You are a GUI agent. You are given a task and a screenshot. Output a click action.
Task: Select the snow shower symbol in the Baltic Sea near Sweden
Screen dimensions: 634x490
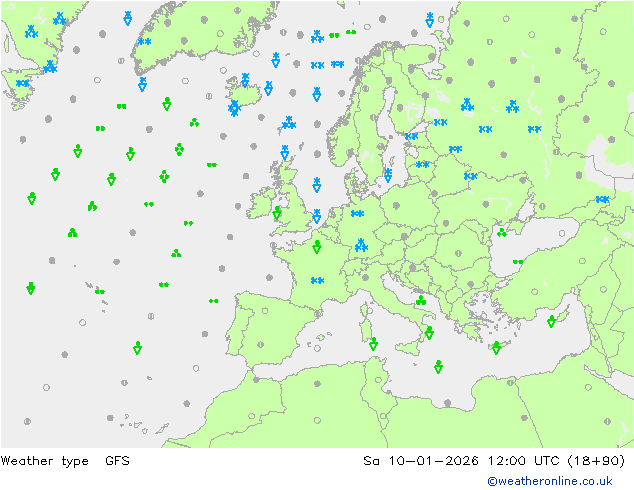pos(388,175)
